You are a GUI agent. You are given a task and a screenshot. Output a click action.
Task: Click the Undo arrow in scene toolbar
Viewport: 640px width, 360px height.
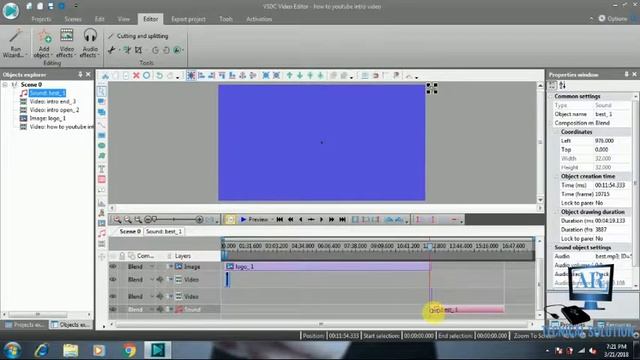pos(159,76)
